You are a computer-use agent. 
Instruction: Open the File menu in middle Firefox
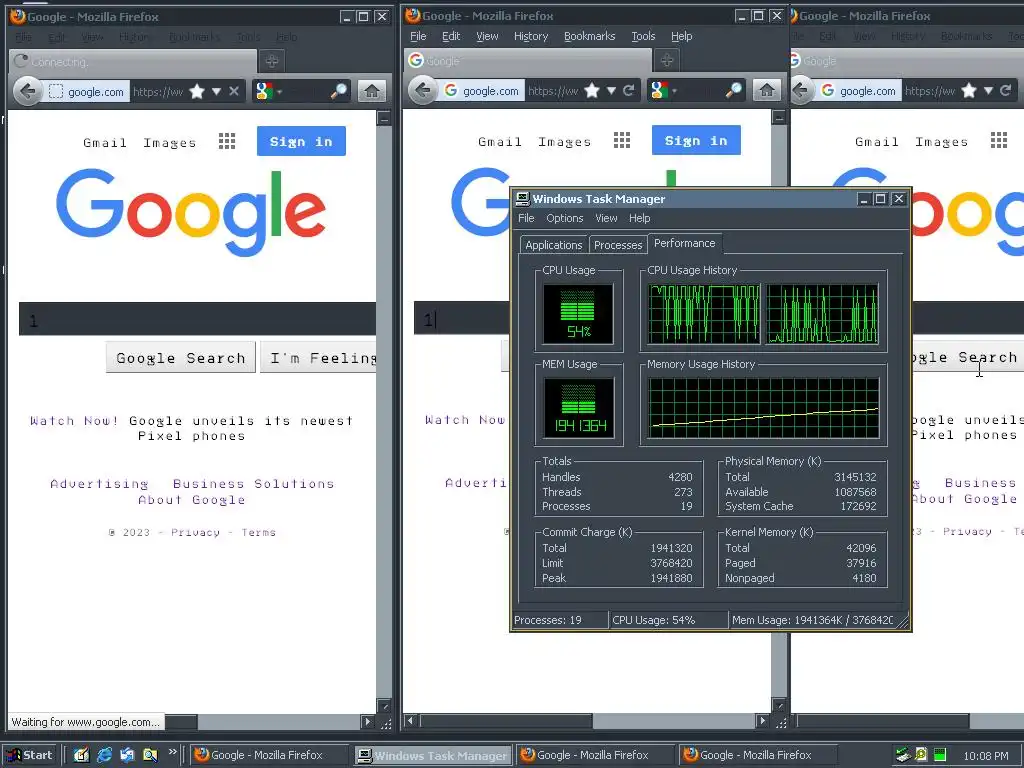tap(418, 37)
